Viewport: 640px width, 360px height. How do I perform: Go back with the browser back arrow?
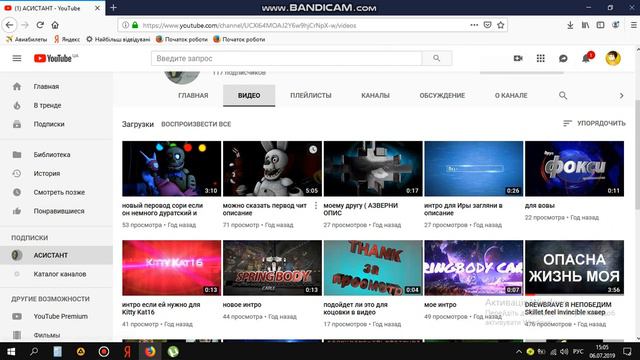pyautogui.click(x=9, y=25)
